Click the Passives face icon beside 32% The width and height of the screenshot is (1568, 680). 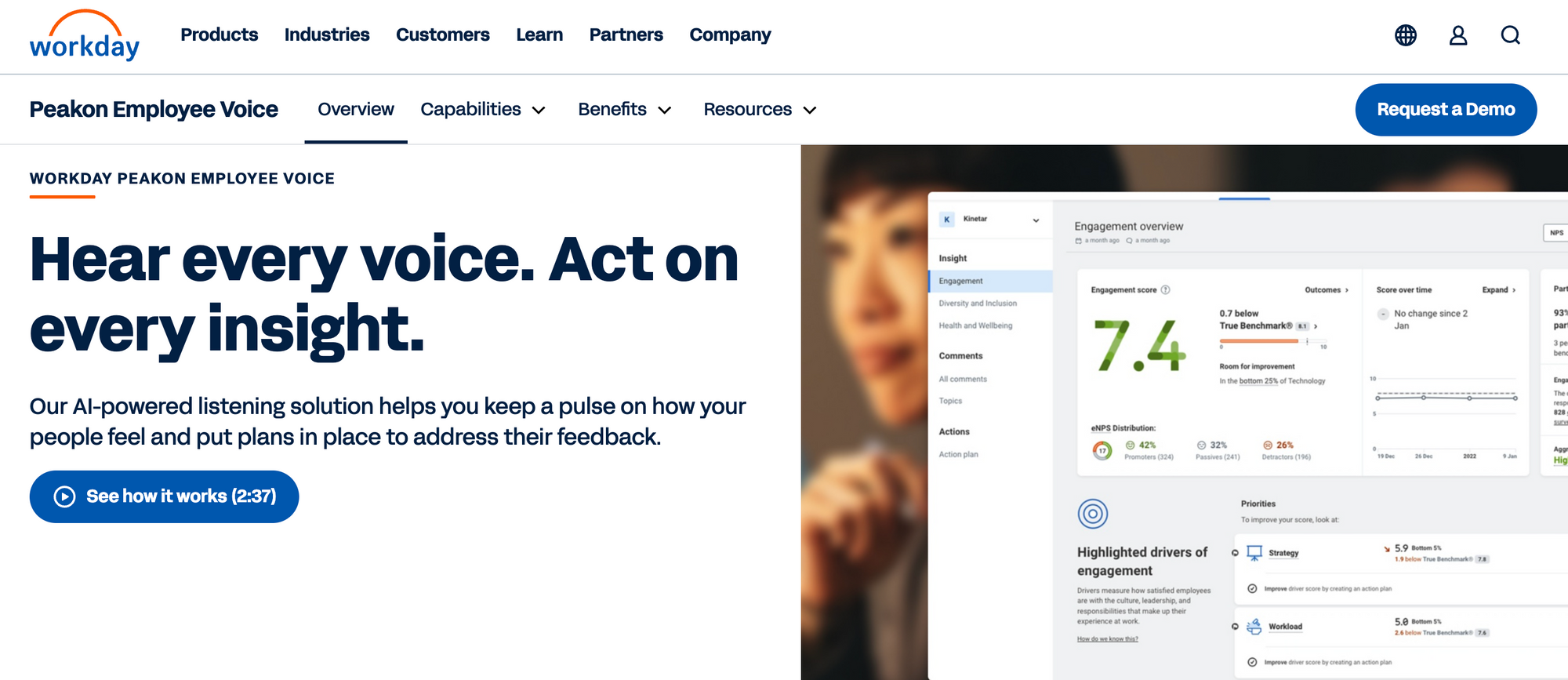[1201, 445]
